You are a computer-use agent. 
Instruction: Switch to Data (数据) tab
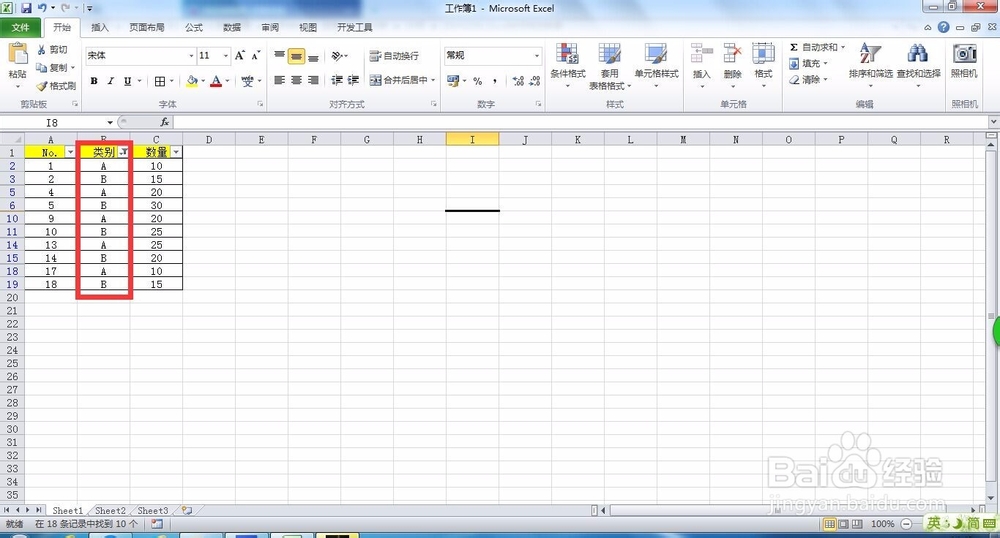pos(232,27)
